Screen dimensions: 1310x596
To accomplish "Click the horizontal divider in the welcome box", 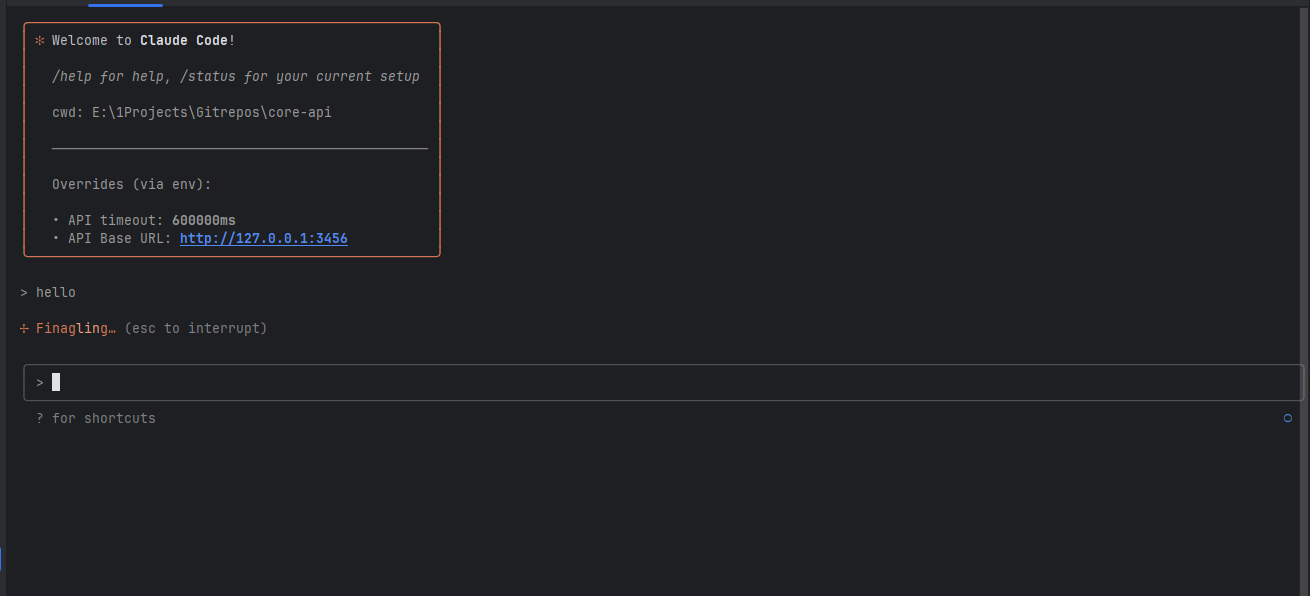I will point(240,149).
